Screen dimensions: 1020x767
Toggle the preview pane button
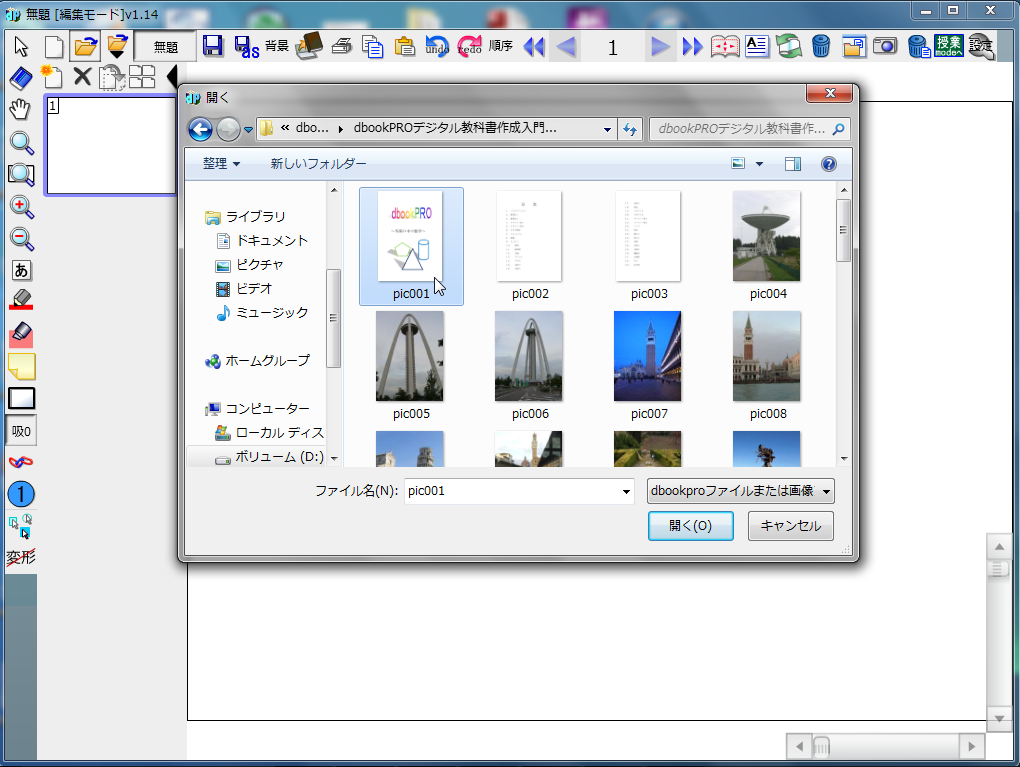[x=792, y=164]
